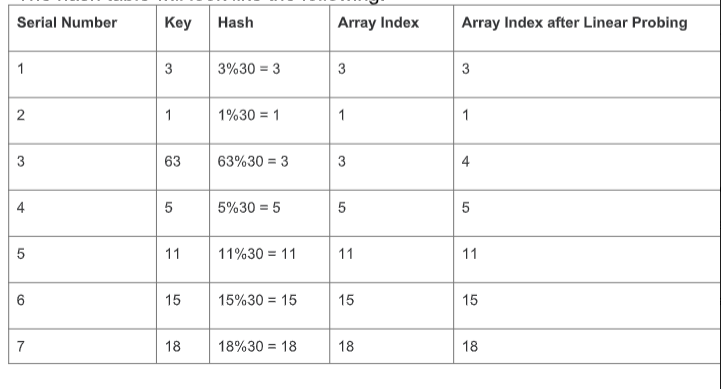Click serial number 5 in the first column

click(x=21, y=254)
